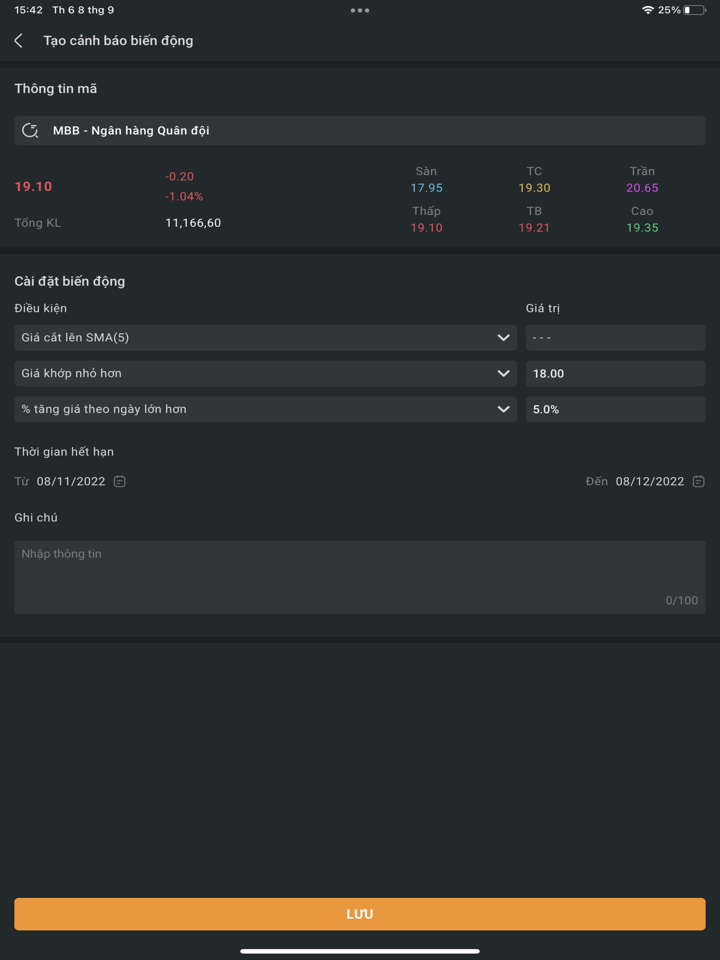720x960 pixels.
Task: Tap the end date 08/12/2022
Action: tap(650, 482)
